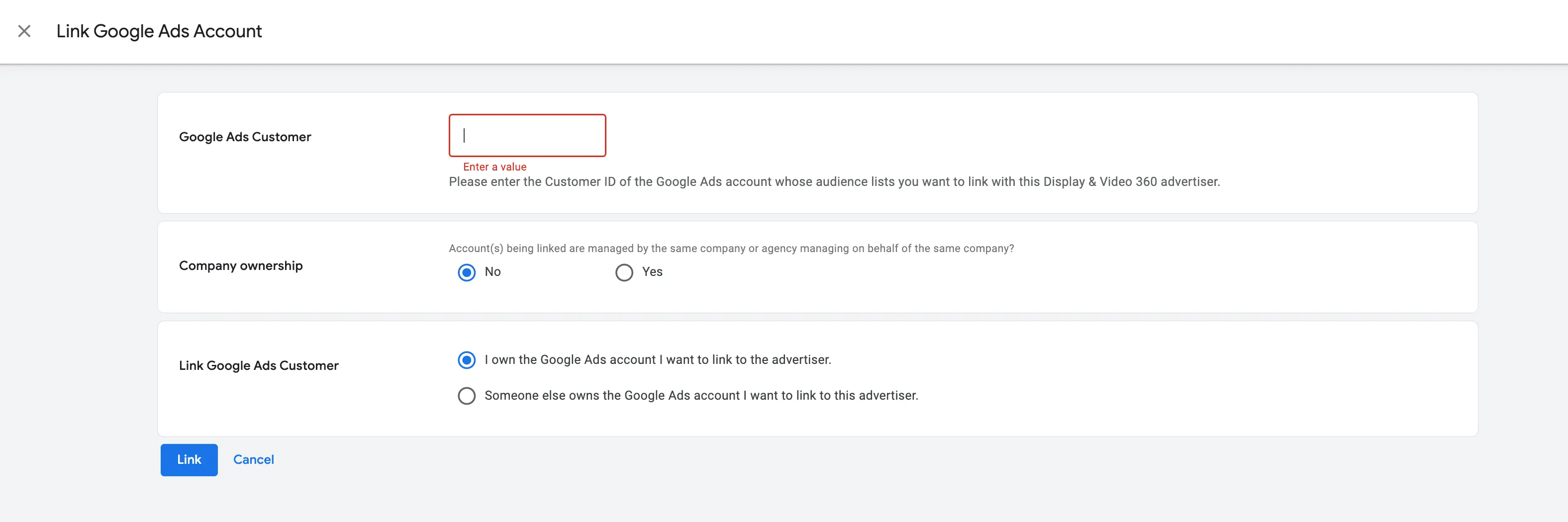Click the 'Company ownership' section label
The width and height of the screenshot is (1568, 522).
[x=240, y=266]
